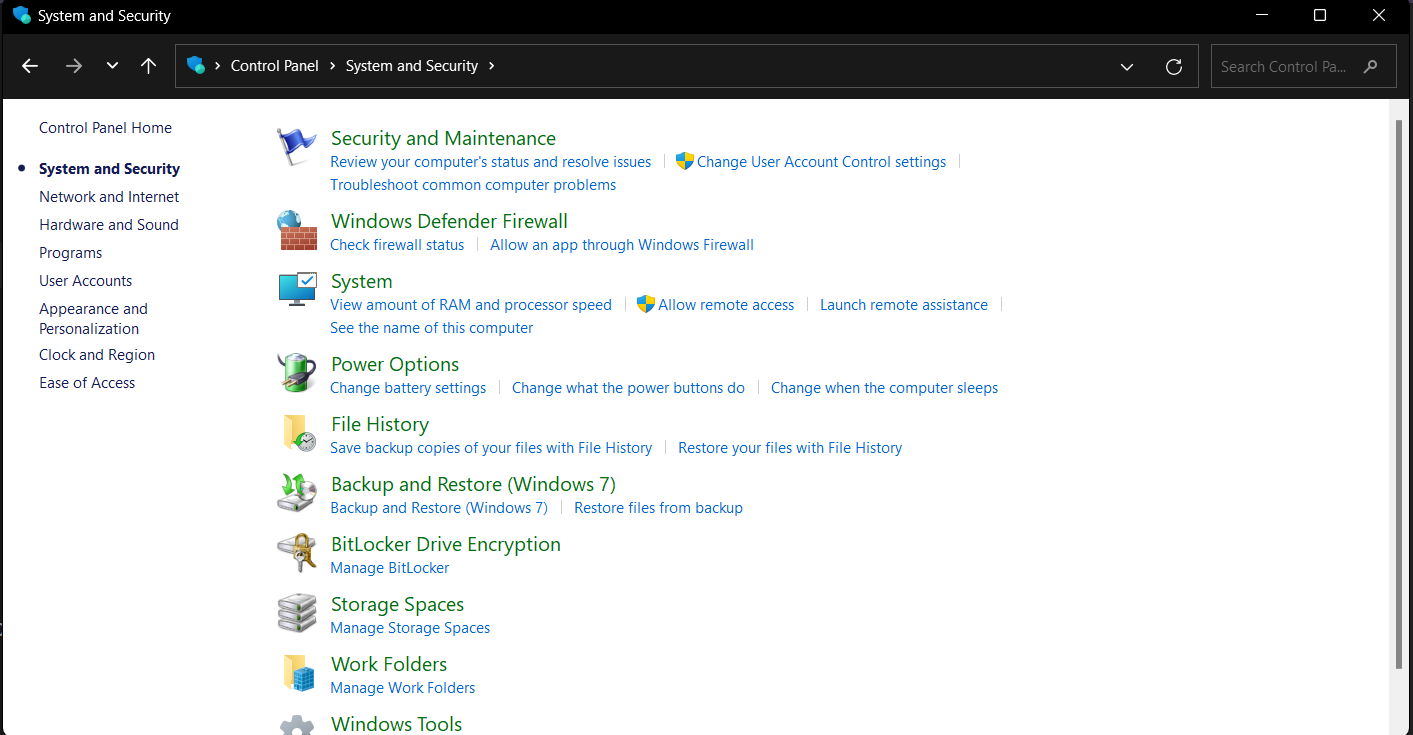Switch to Network and Internet category
The image size is (1413, 735).
point(109,196)
